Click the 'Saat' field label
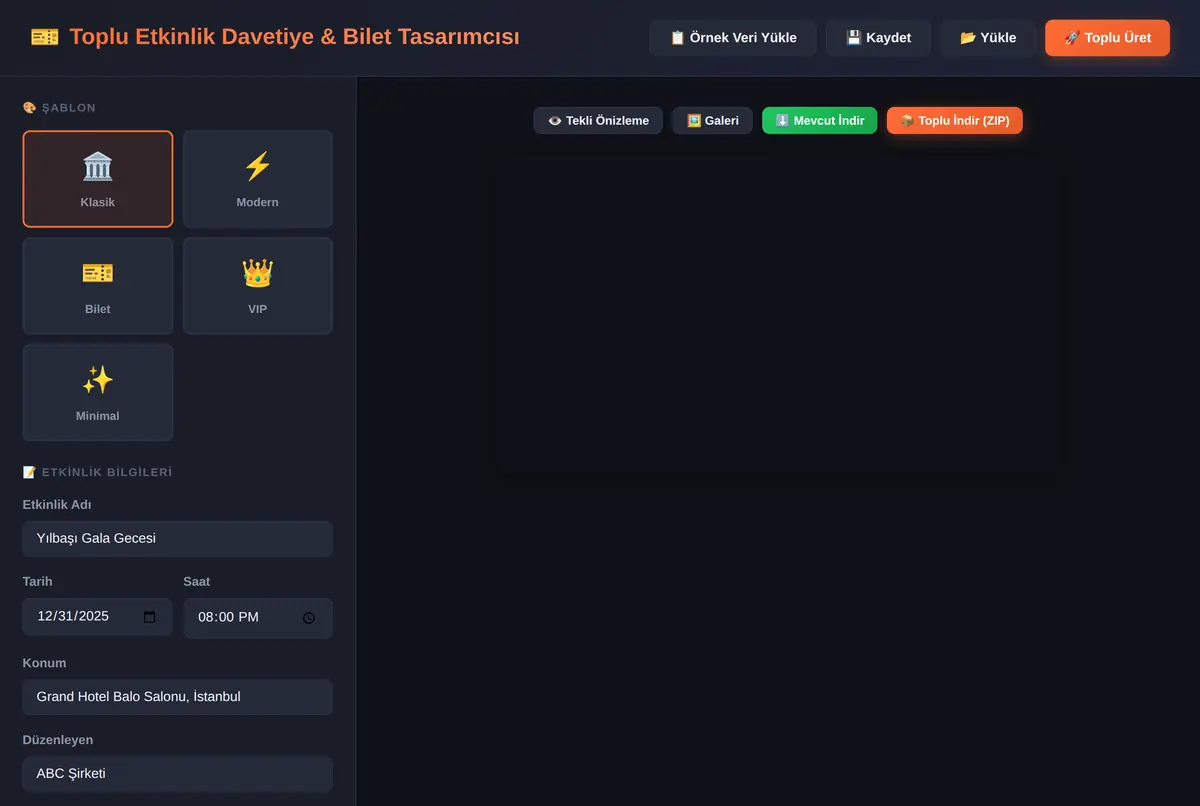The width and height of the screenshot is (1200, 806). (197, 582)
